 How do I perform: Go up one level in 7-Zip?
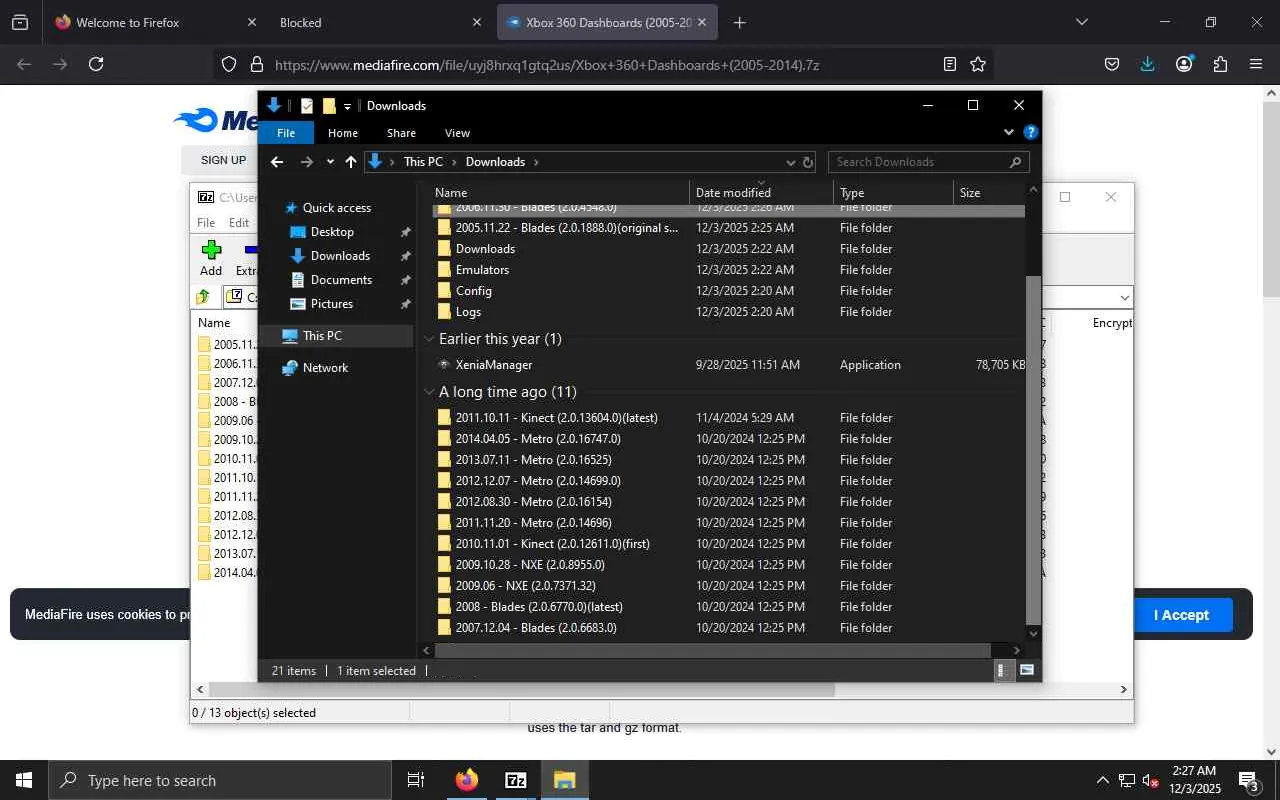click(203, 297)
